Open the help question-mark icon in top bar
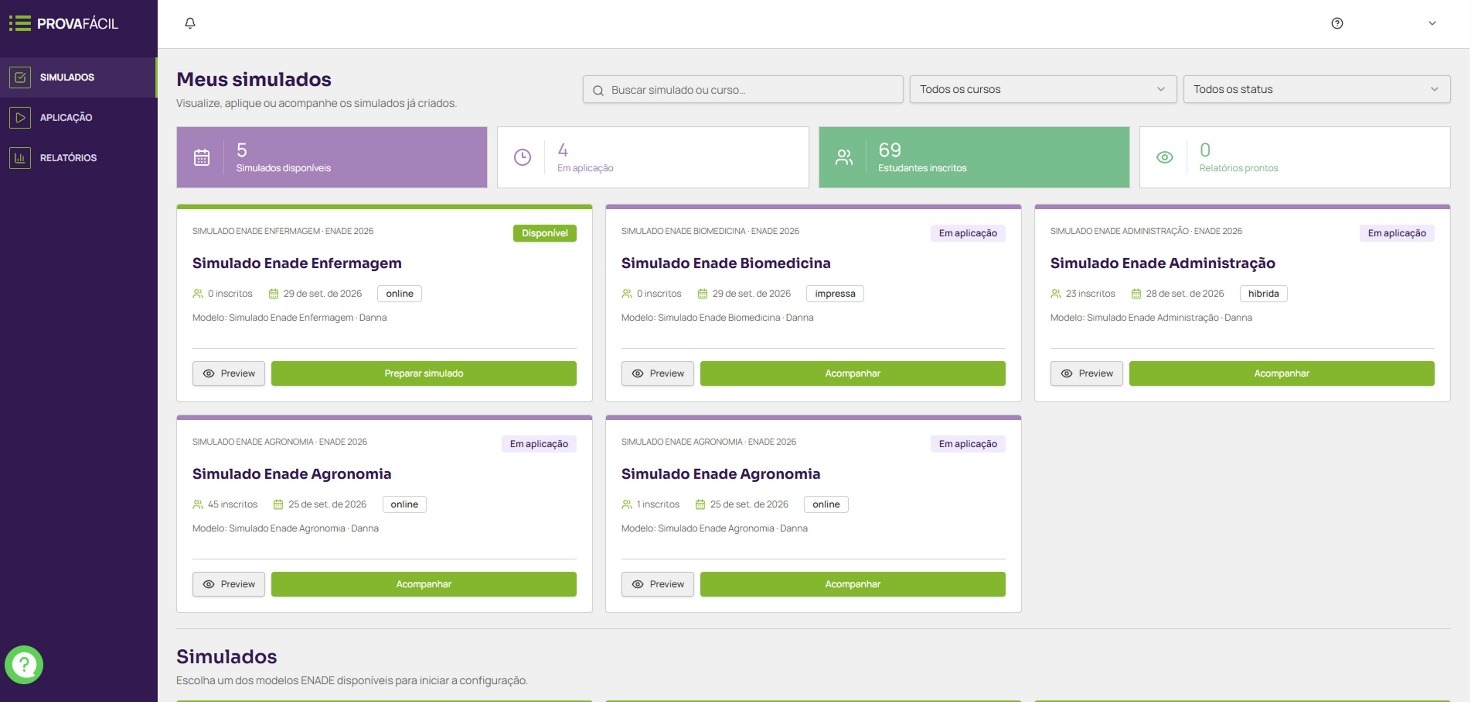This screenshot has height=702, width=1471. (x=1337, y=23)
